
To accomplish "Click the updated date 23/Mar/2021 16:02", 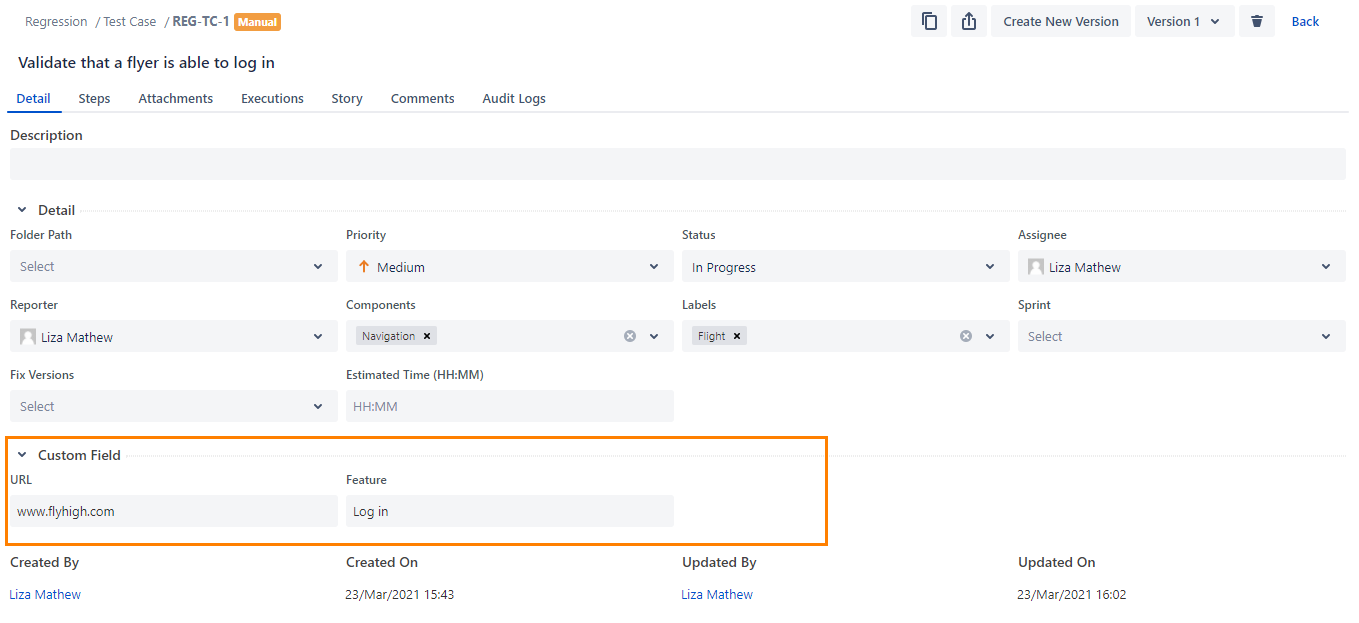I will coord(1072,594).
